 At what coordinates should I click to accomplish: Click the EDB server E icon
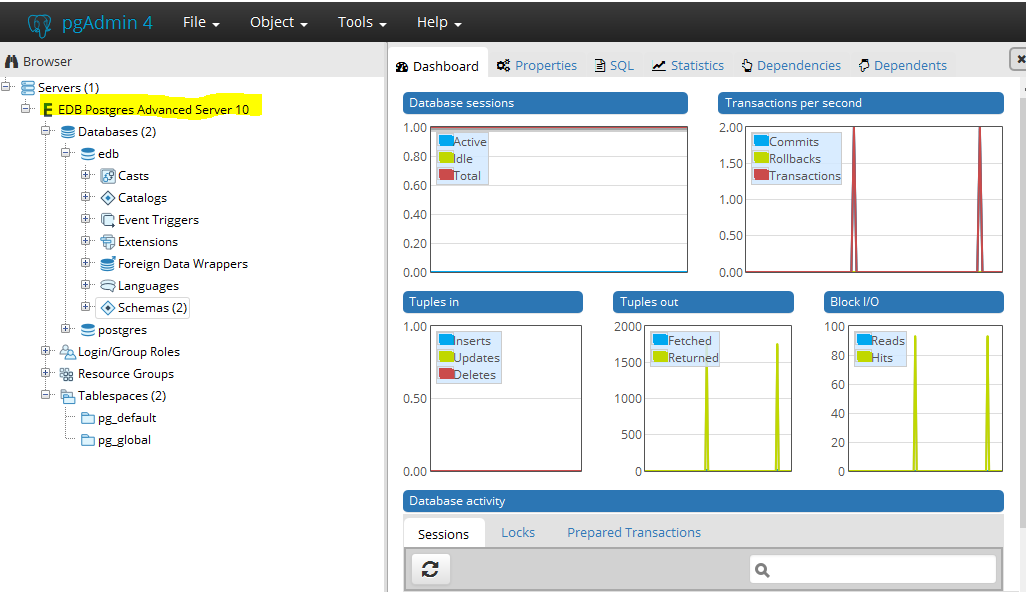click(48, 110)
